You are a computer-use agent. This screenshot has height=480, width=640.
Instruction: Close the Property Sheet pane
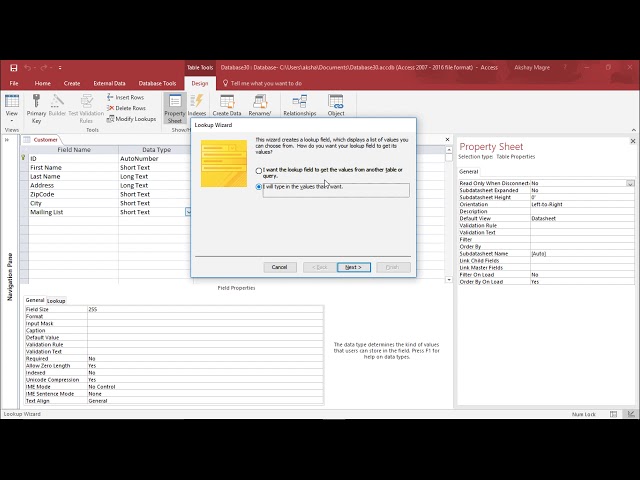click(x=633, y=141)
